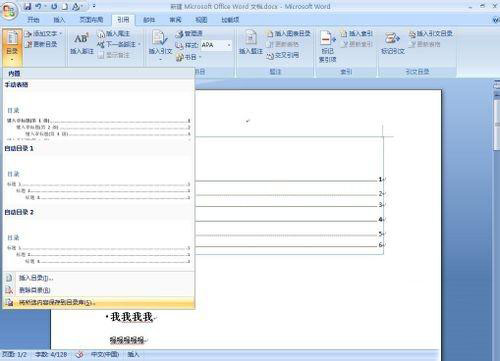Click 更新表格 in the 引文目录 group
The image size is (500, 361).
tap(425, 44)
